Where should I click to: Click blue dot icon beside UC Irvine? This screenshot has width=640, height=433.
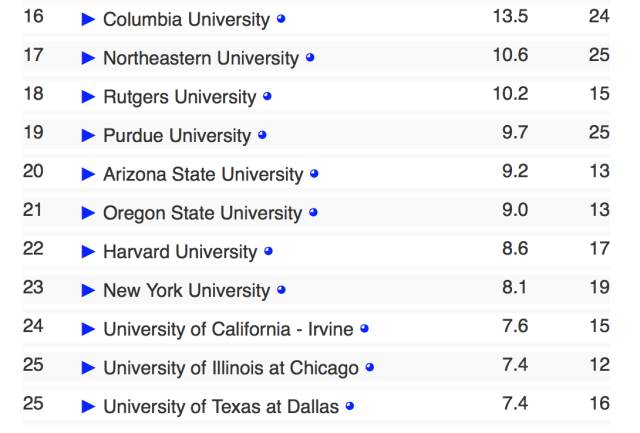[364, 328]
